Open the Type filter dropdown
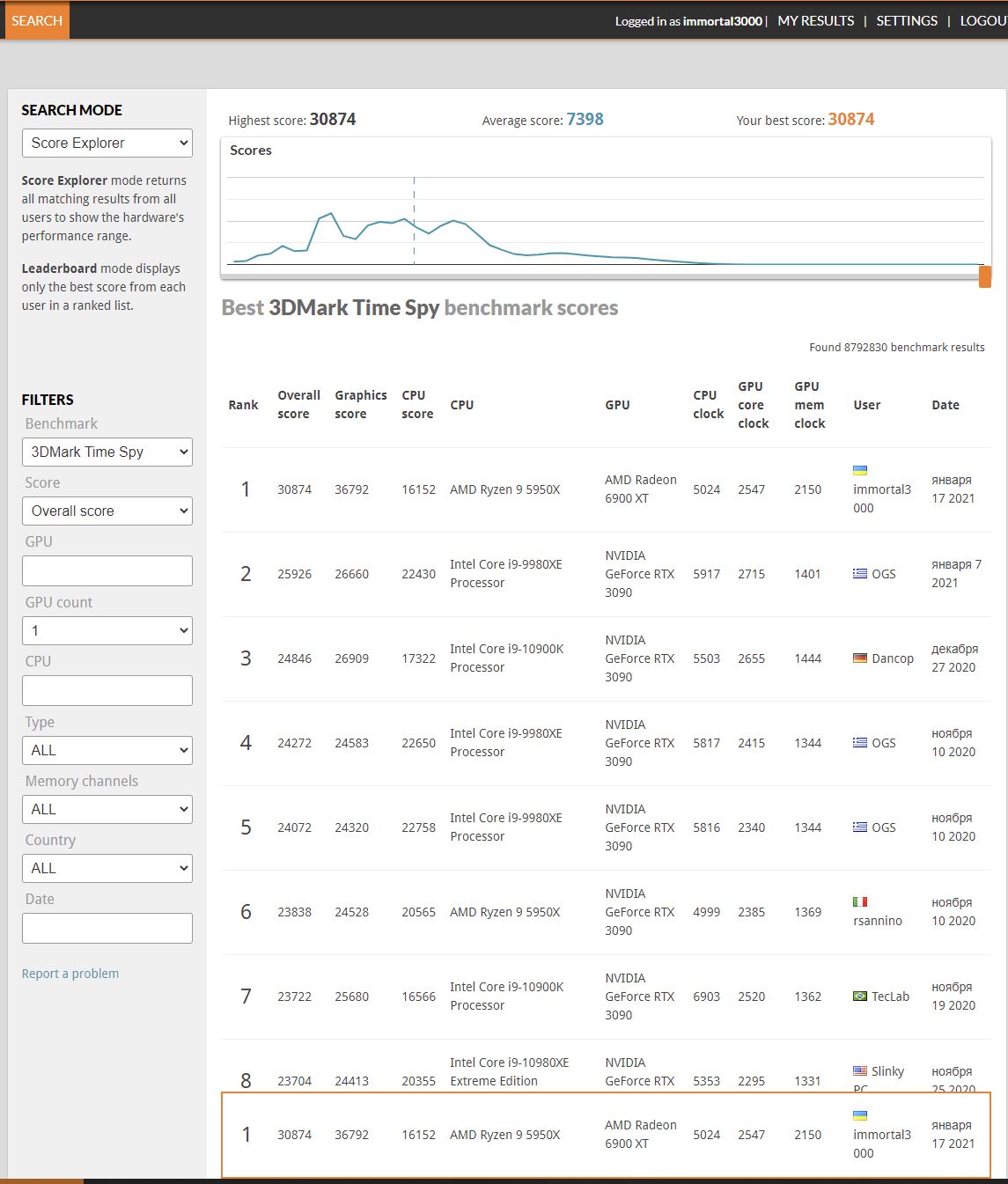Viewport: 1008px width, 1184px height. point(107,750)
